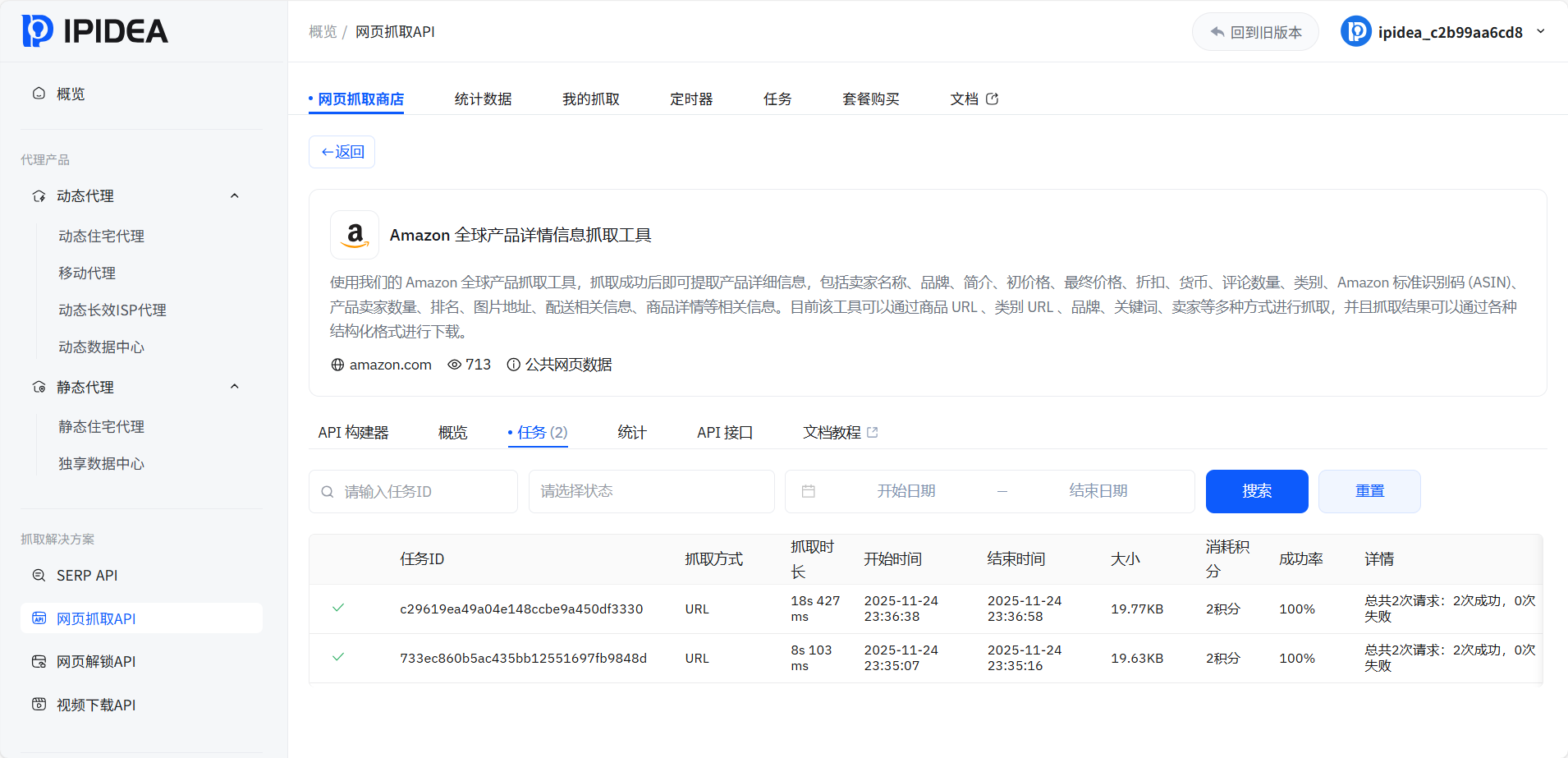Click the 2025-11-24 23:35:07 start time cell

click(901, 658)
